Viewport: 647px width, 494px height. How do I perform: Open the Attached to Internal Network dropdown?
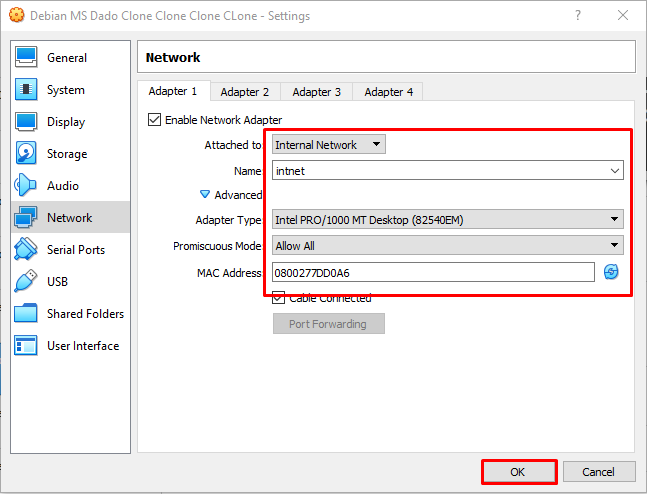coord(329,144)
